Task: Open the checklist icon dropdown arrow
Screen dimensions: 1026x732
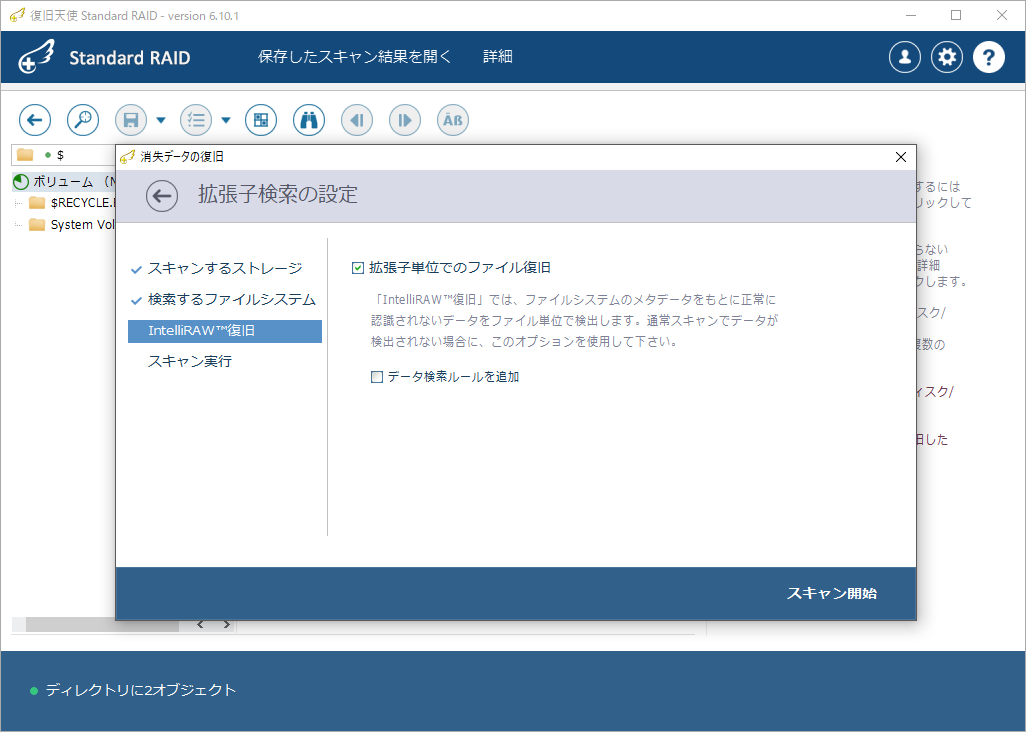Action: click(x=226, y=120)
